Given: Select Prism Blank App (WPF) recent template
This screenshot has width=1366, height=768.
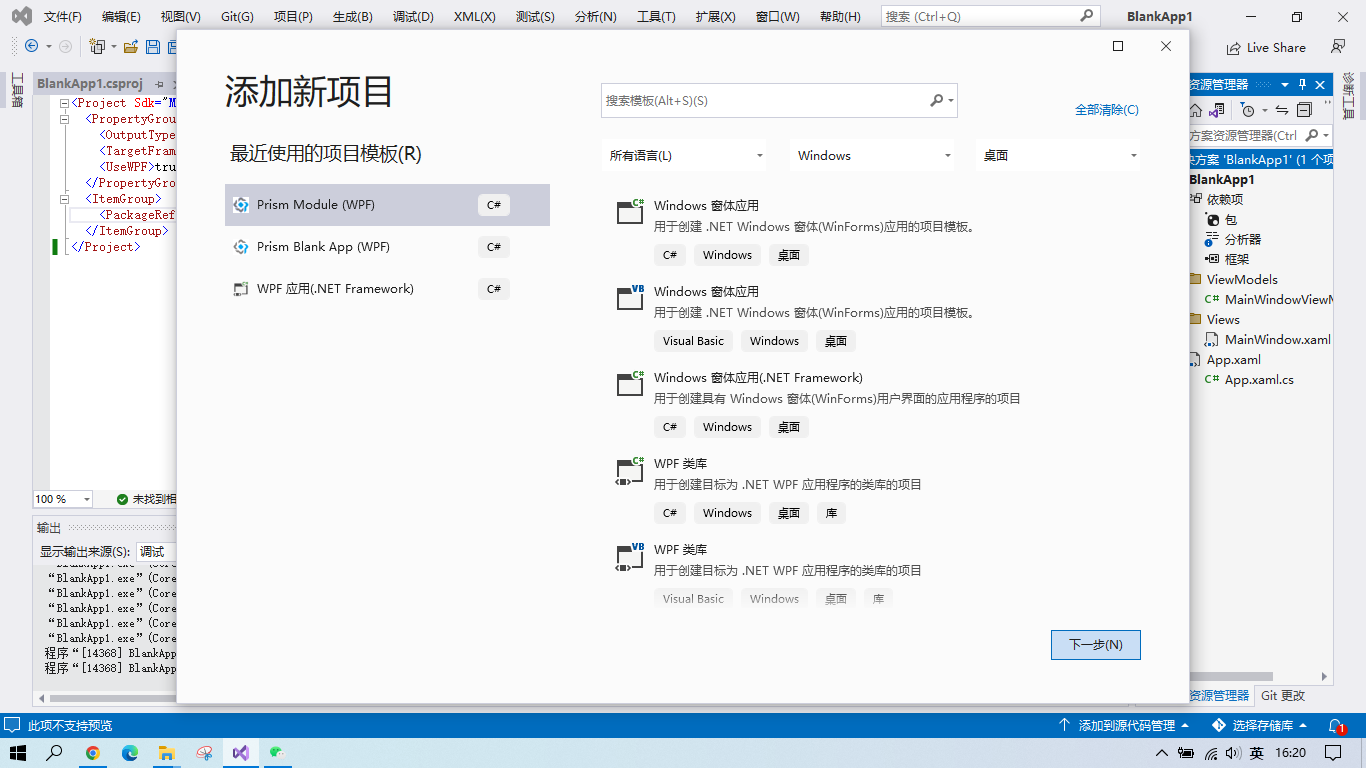Looking at the screenshot, I should pyautogui.click(x=387, y=247).
